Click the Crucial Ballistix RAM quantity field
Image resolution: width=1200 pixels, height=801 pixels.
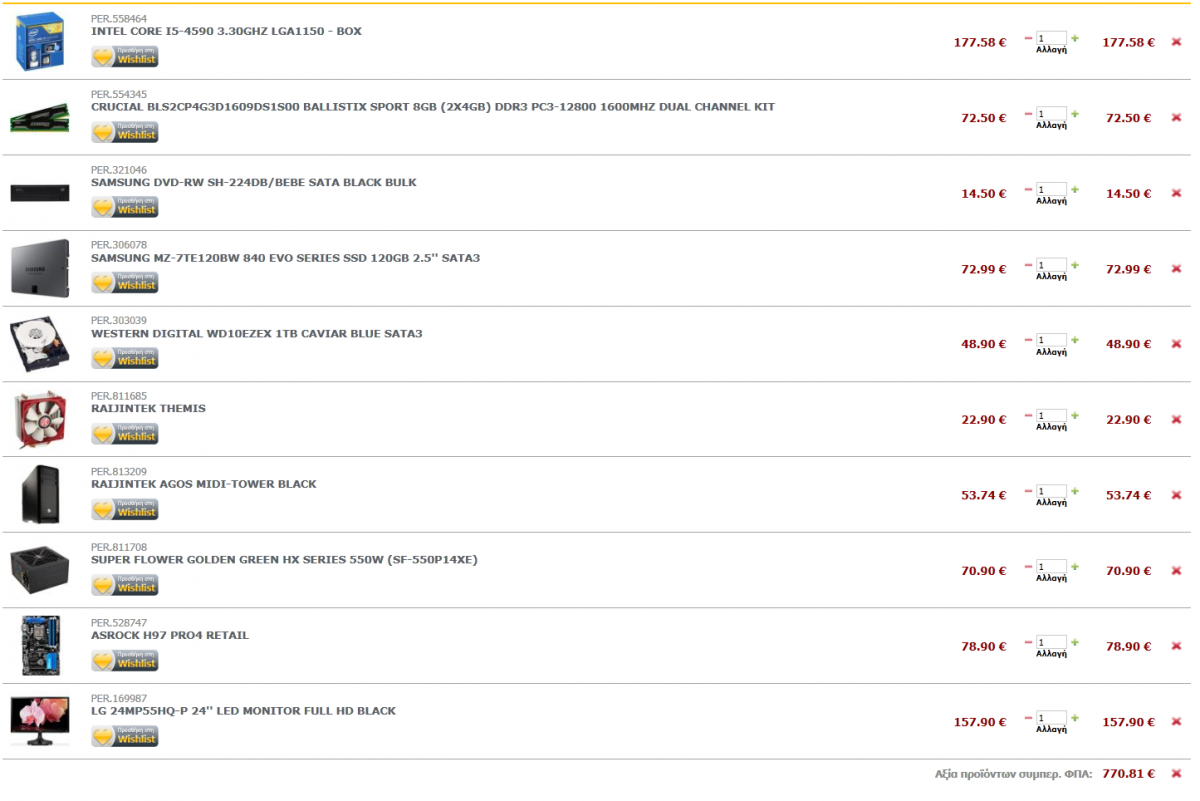point(1051,114)
